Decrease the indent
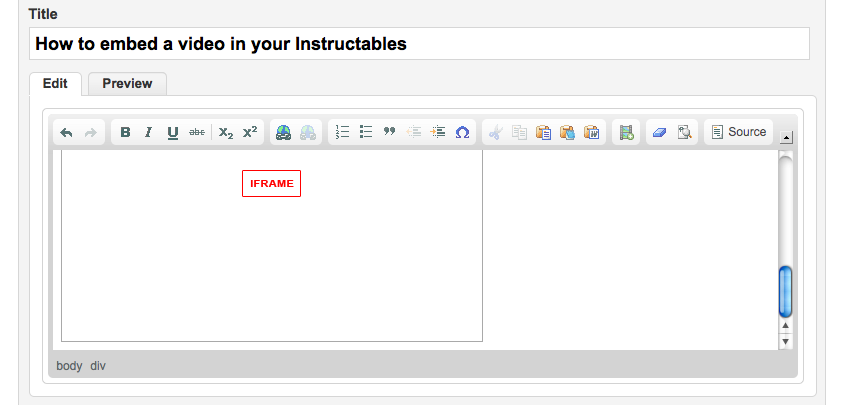844x405 pixels. (413, 132)
